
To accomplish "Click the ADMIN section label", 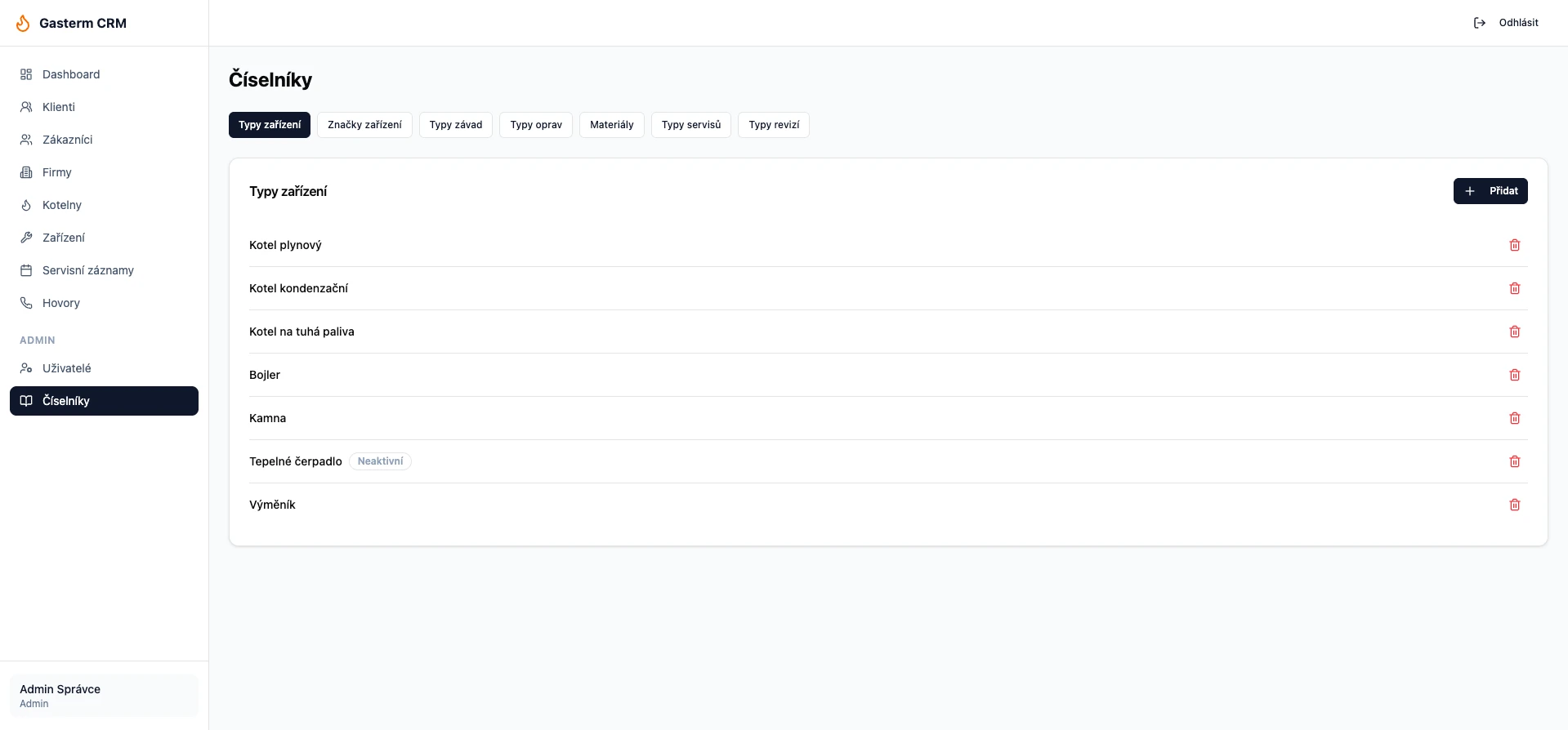I will (38, 341).
